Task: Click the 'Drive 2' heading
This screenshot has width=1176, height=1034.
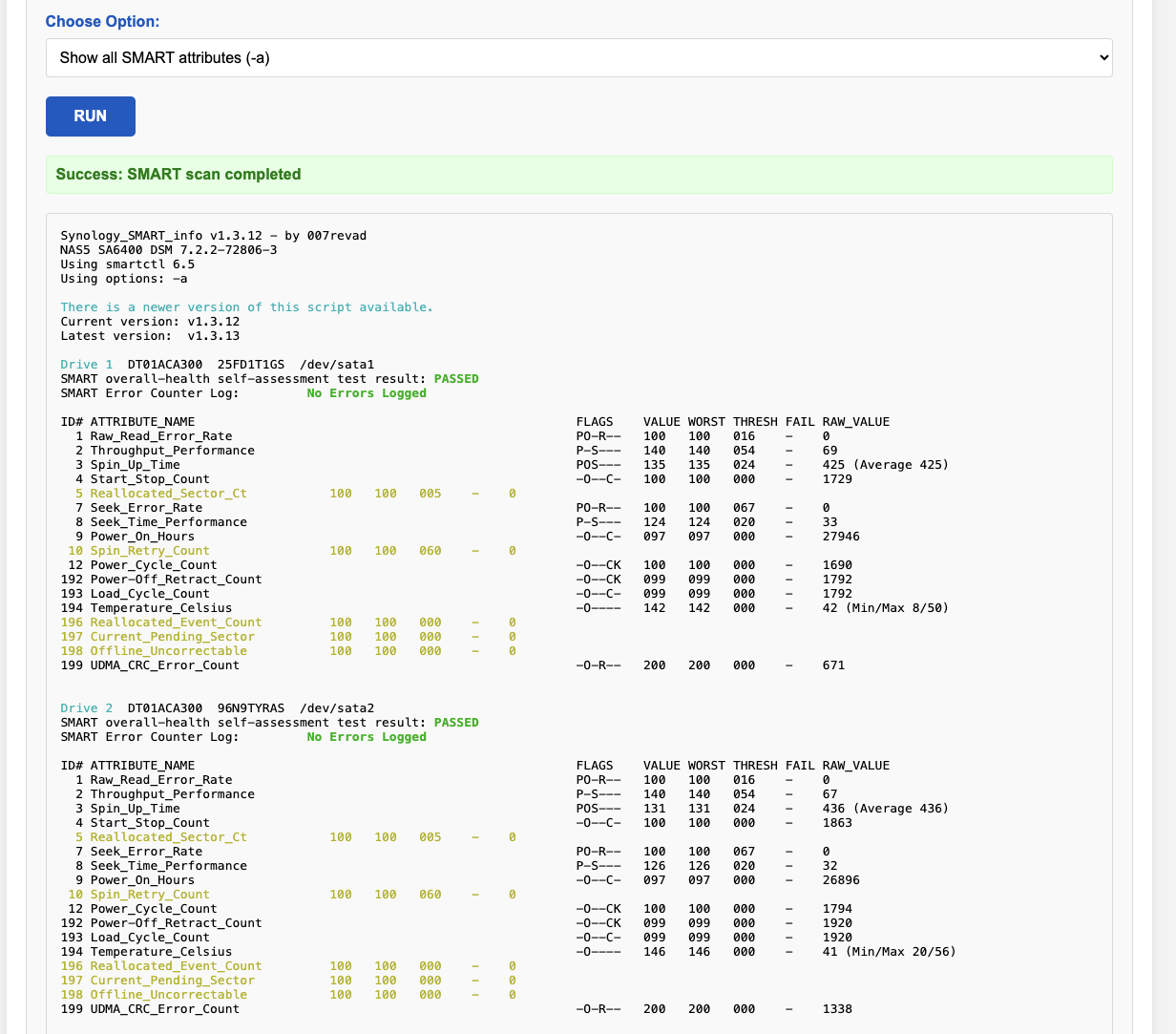Action: [87, 708]
